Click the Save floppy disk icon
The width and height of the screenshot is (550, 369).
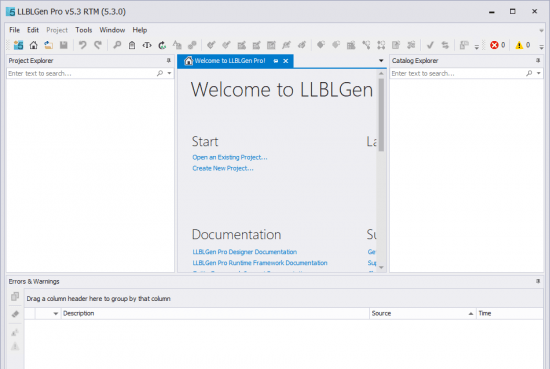click(63, 45)
